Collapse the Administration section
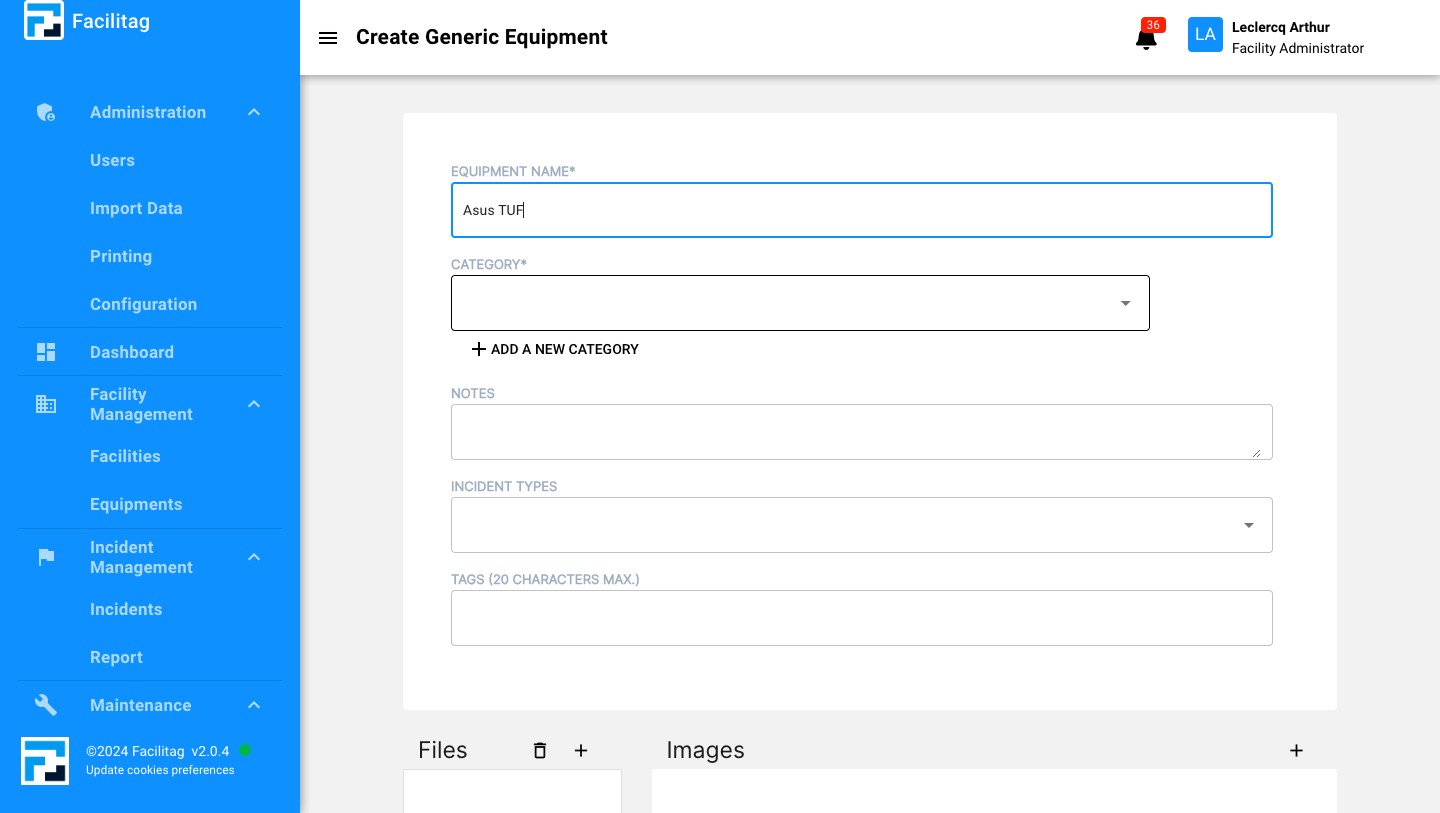 click(x=254, y=112)
